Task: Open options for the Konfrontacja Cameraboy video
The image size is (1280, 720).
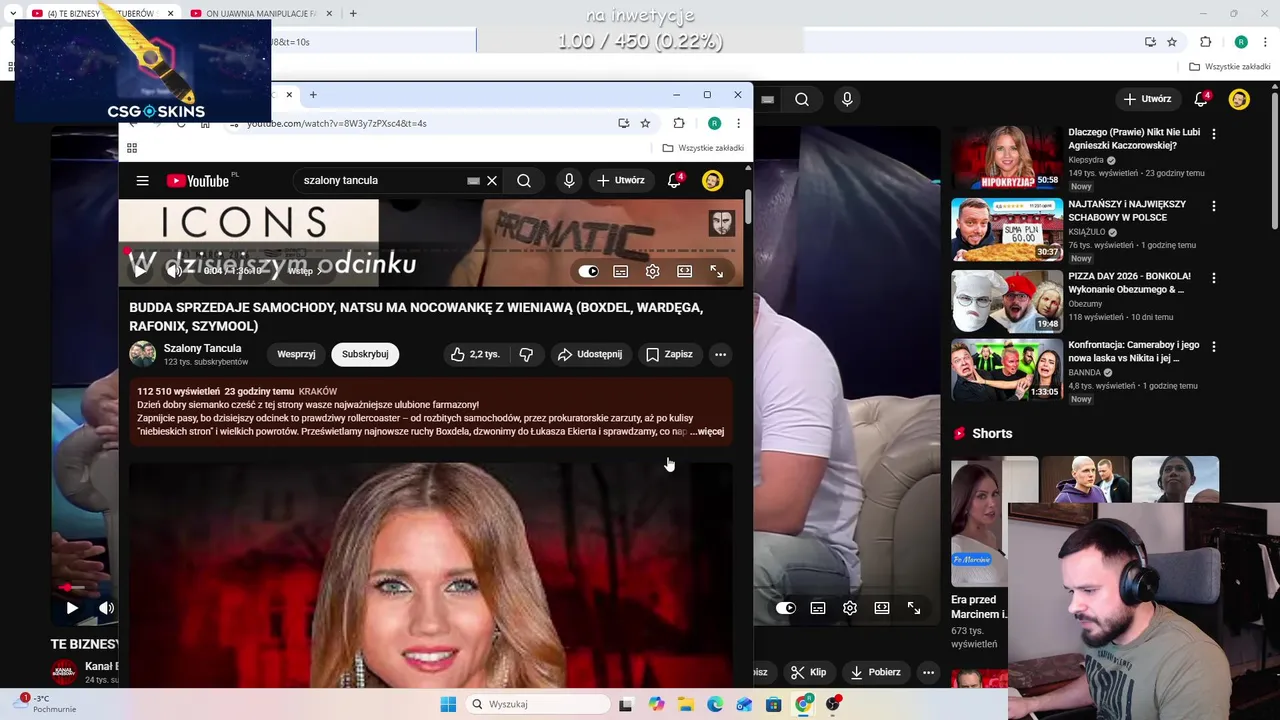Action: point(1214,347)
